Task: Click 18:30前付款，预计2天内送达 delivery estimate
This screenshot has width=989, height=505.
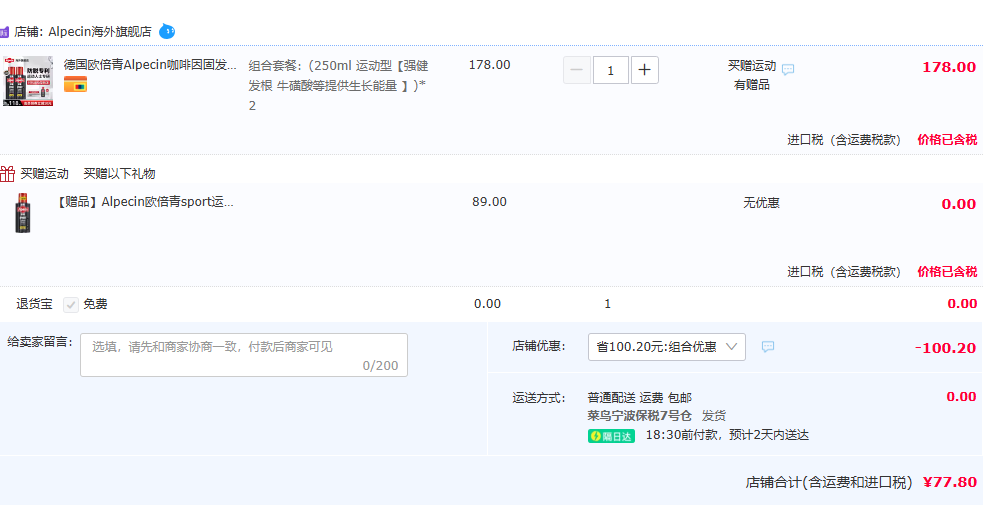Action: [727, 435]
